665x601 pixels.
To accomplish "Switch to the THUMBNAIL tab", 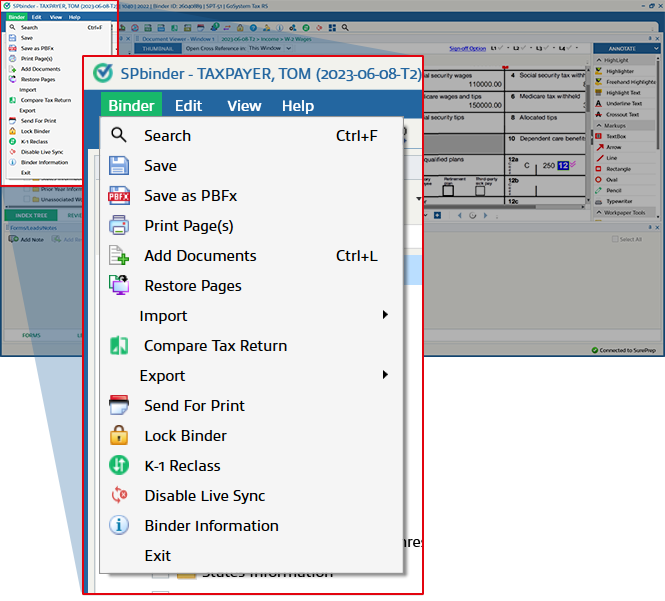I will pos(158,48).
